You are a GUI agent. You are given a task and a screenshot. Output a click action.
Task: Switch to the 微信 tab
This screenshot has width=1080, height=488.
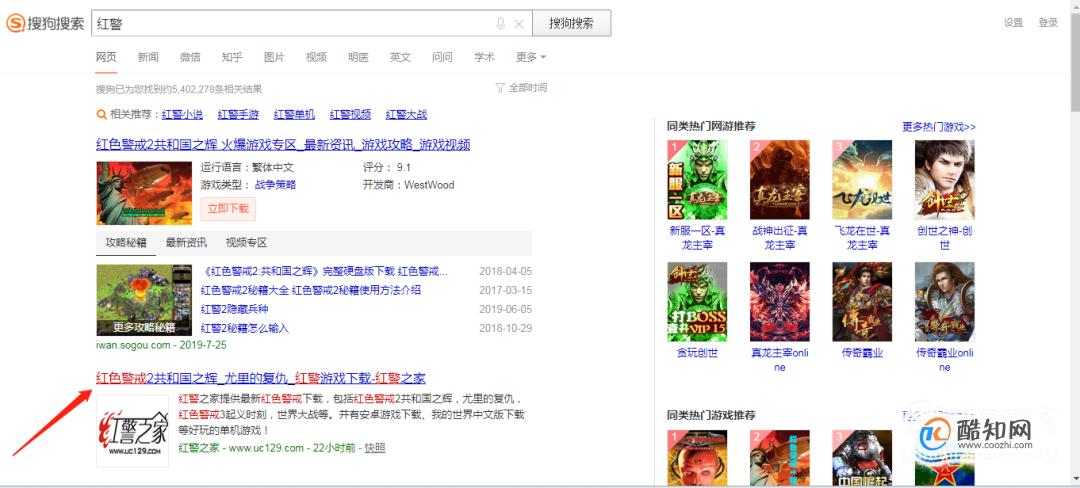(x=190, y=57)
